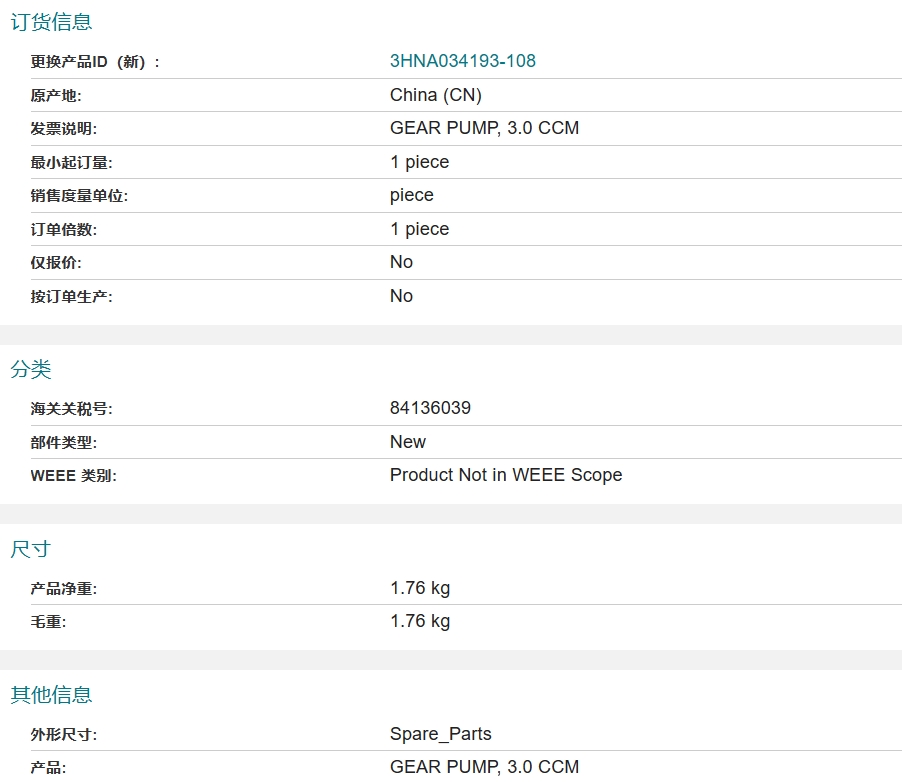Click the 其他信息 section heading
The width and height of the screenshot is (902, 782).
51,694
